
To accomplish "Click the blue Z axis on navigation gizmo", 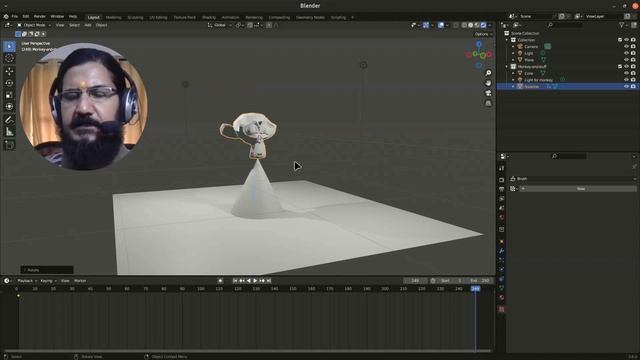I will (479, 44).
